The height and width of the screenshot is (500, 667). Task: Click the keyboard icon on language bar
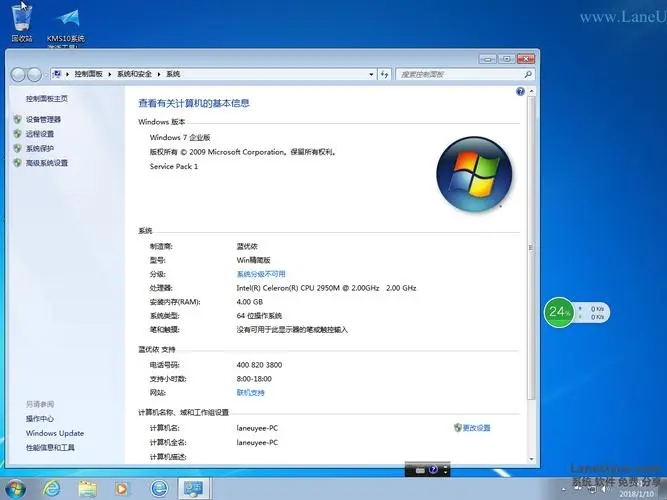tap(420, 470)
